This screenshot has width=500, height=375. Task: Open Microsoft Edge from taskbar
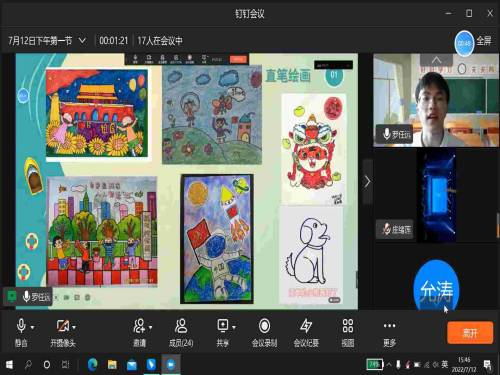92,365
